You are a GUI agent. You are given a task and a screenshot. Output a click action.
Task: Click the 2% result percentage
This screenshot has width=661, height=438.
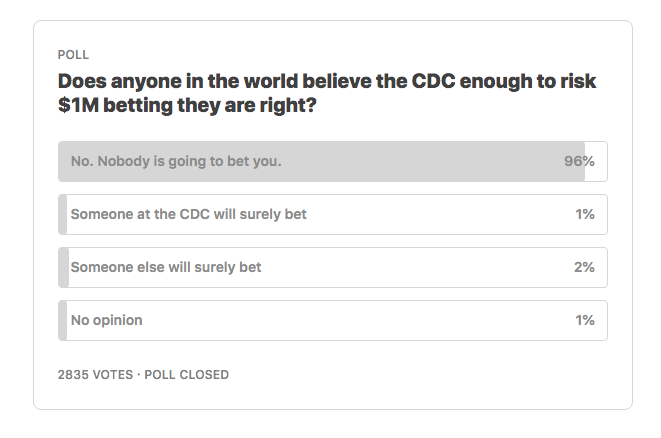[x=584, y=267]
